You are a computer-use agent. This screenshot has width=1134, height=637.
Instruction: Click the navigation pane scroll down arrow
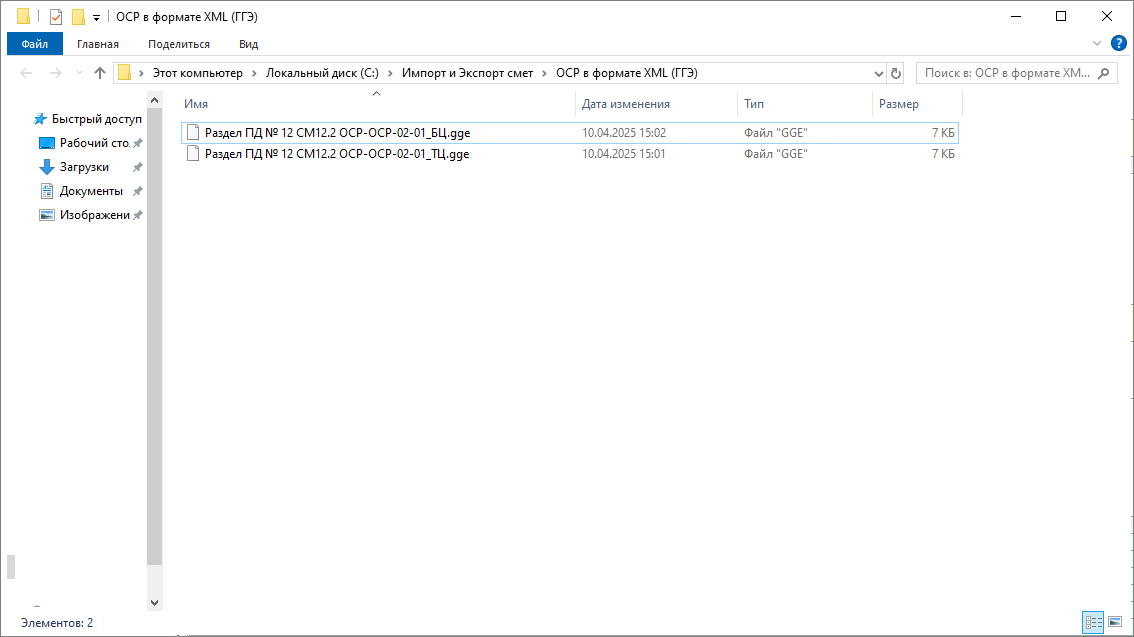pos(154,603)
